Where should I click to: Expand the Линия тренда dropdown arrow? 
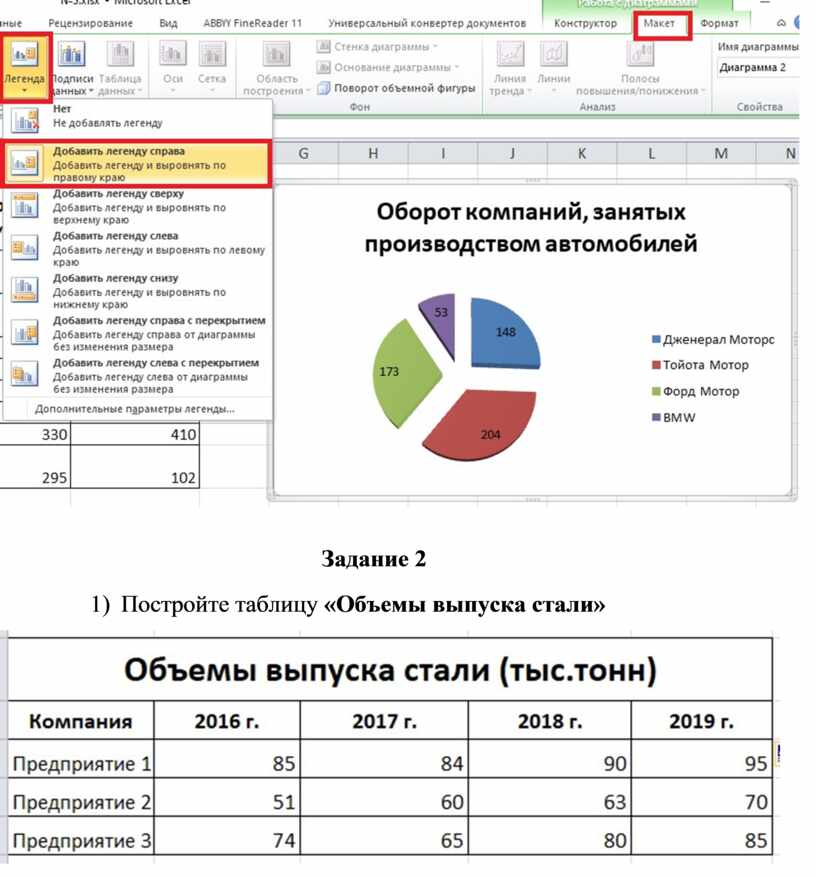(528, 91)
